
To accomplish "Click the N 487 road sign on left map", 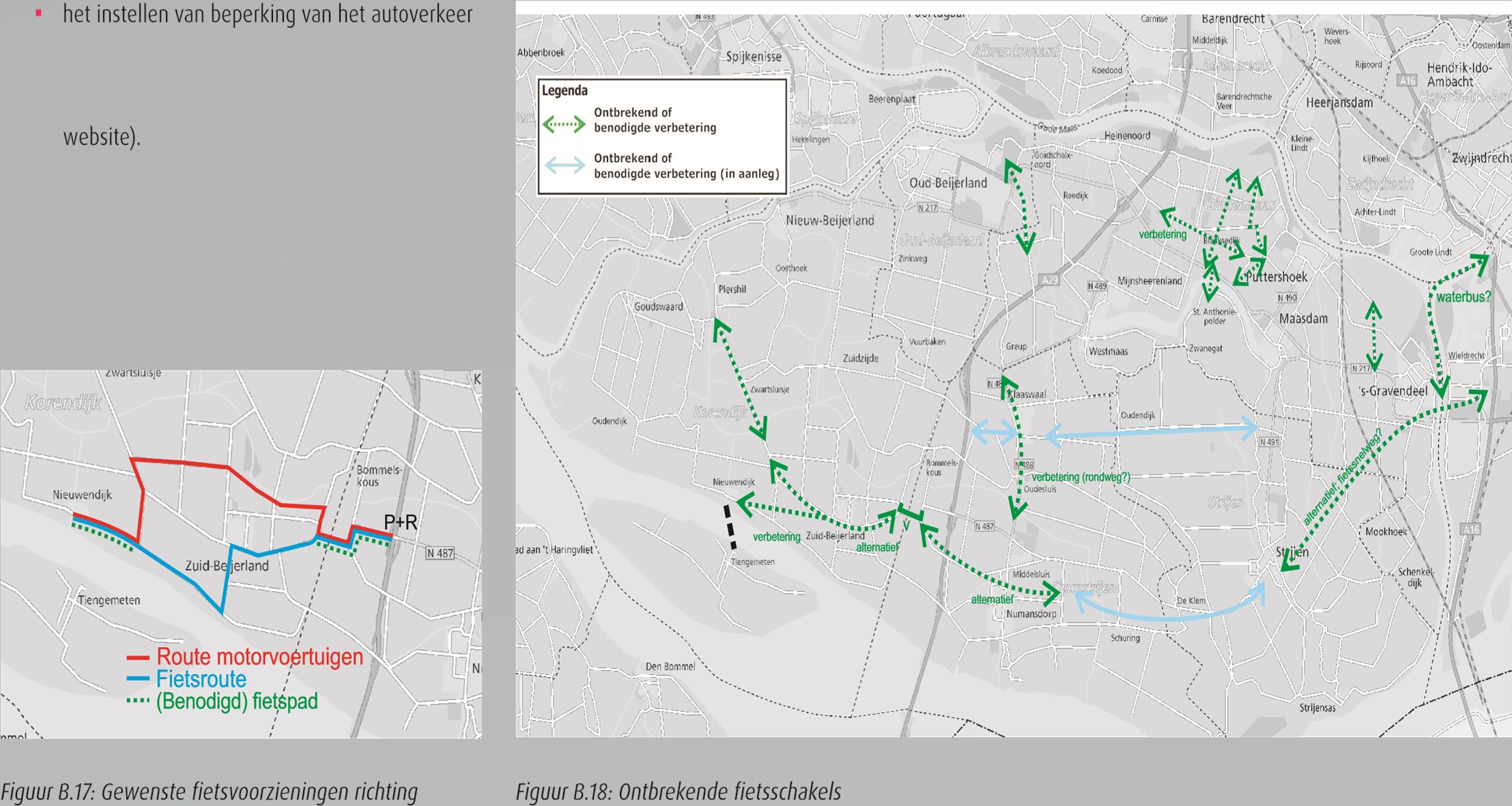I will coord(440,553).
